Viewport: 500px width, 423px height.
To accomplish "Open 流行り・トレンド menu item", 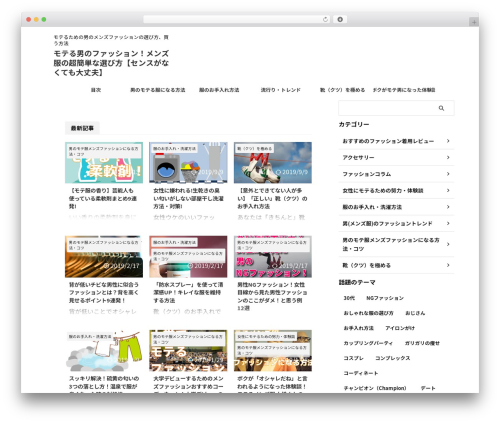I will click(281, 90).
